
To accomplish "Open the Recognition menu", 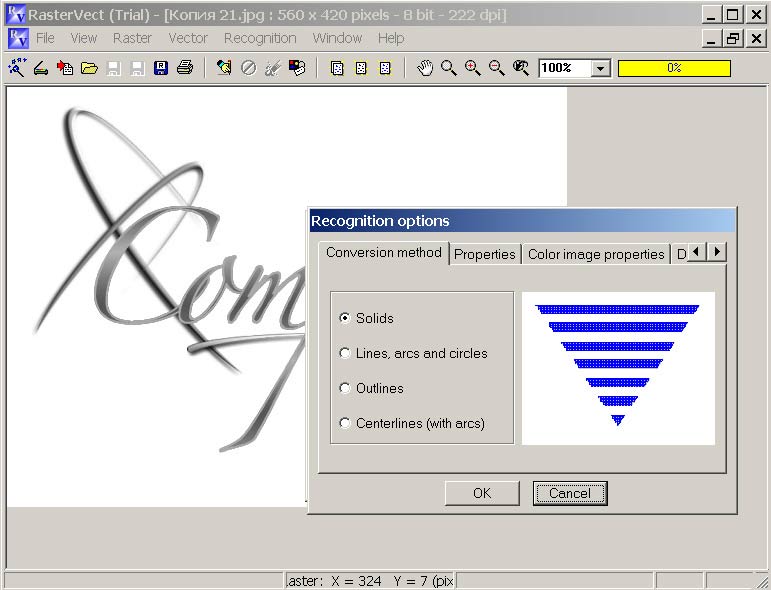I will [260, 38].
